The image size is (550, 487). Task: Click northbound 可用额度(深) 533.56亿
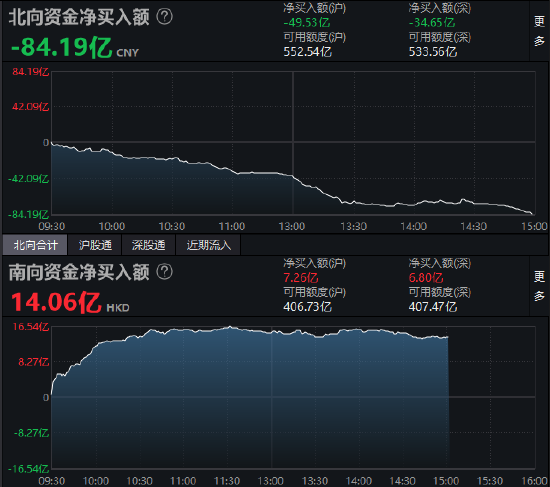(x=432, y=52)
